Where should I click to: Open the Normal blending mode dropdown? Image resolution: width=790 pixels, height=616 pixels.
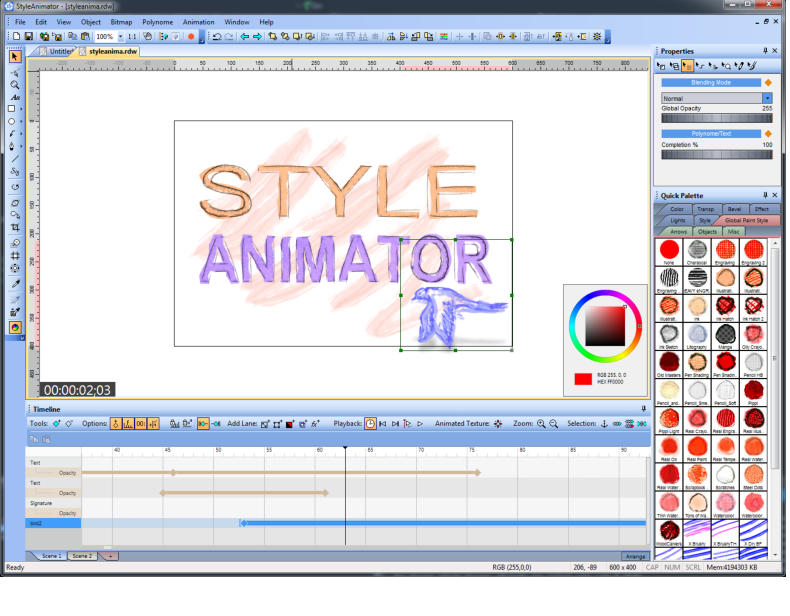coord(767,98)
